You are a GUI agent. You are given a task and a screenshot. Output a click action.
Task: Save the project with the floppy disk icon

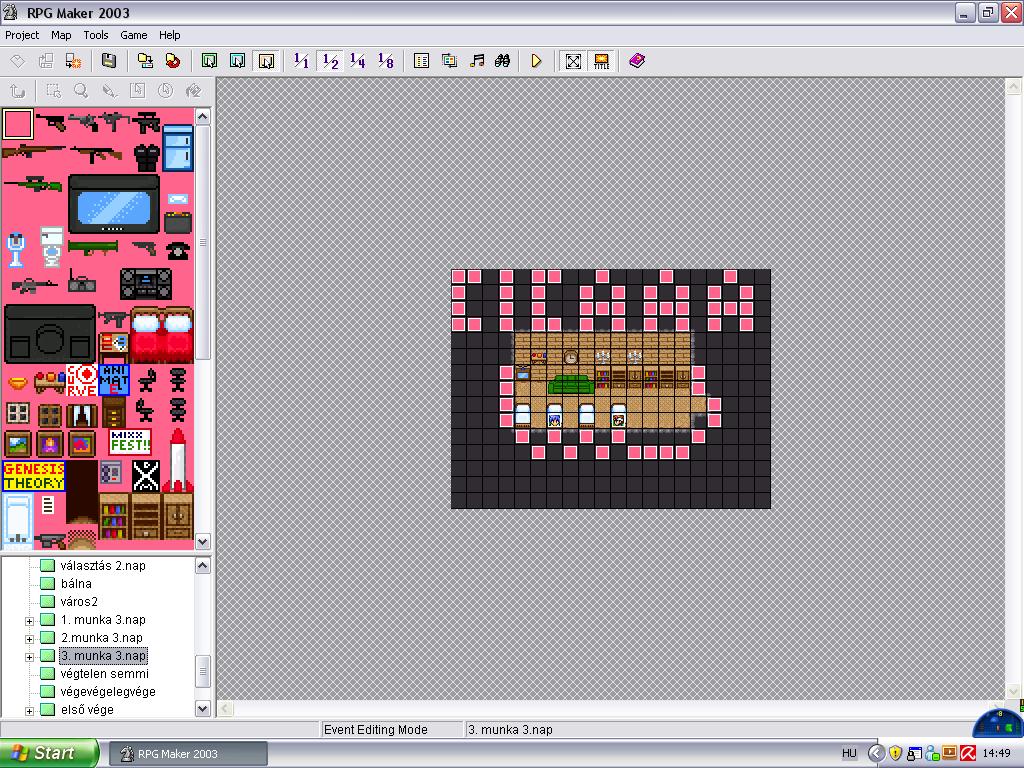coord(109,61)
